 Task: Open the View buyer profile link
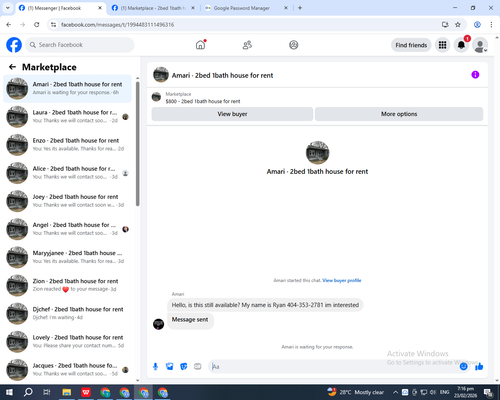tap(342, 280)
